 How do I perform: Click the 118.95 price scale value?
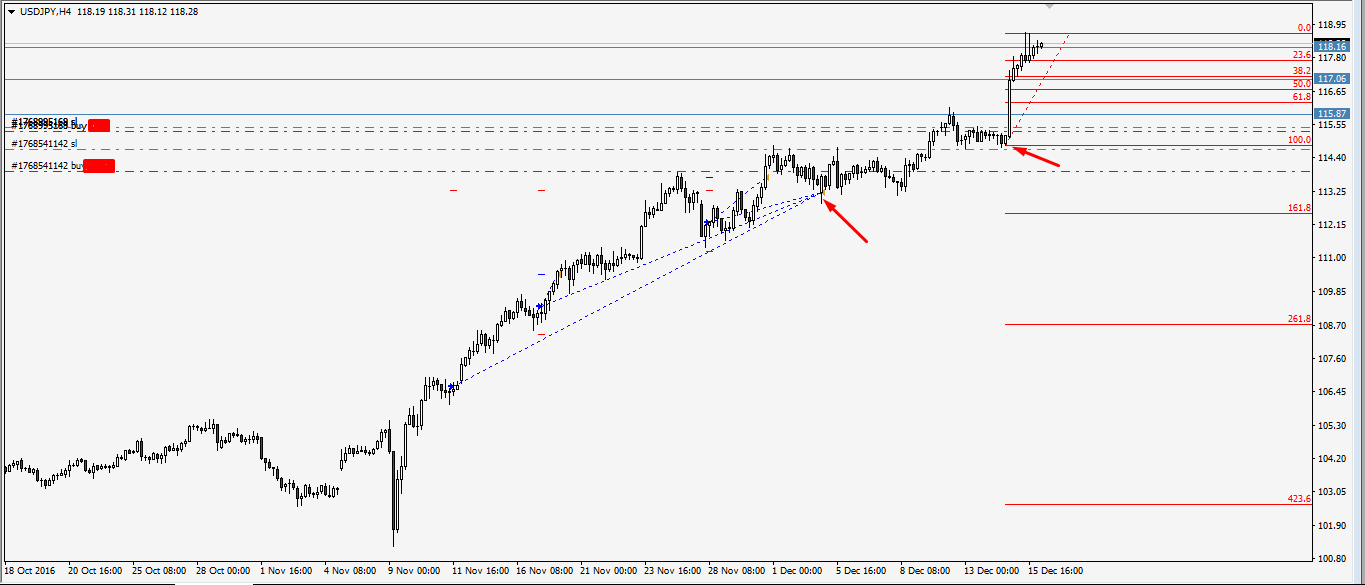tap(1333, 24)
